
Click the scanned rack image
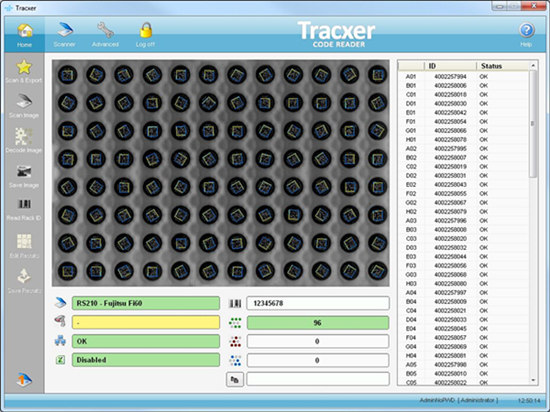coord(221,173)
